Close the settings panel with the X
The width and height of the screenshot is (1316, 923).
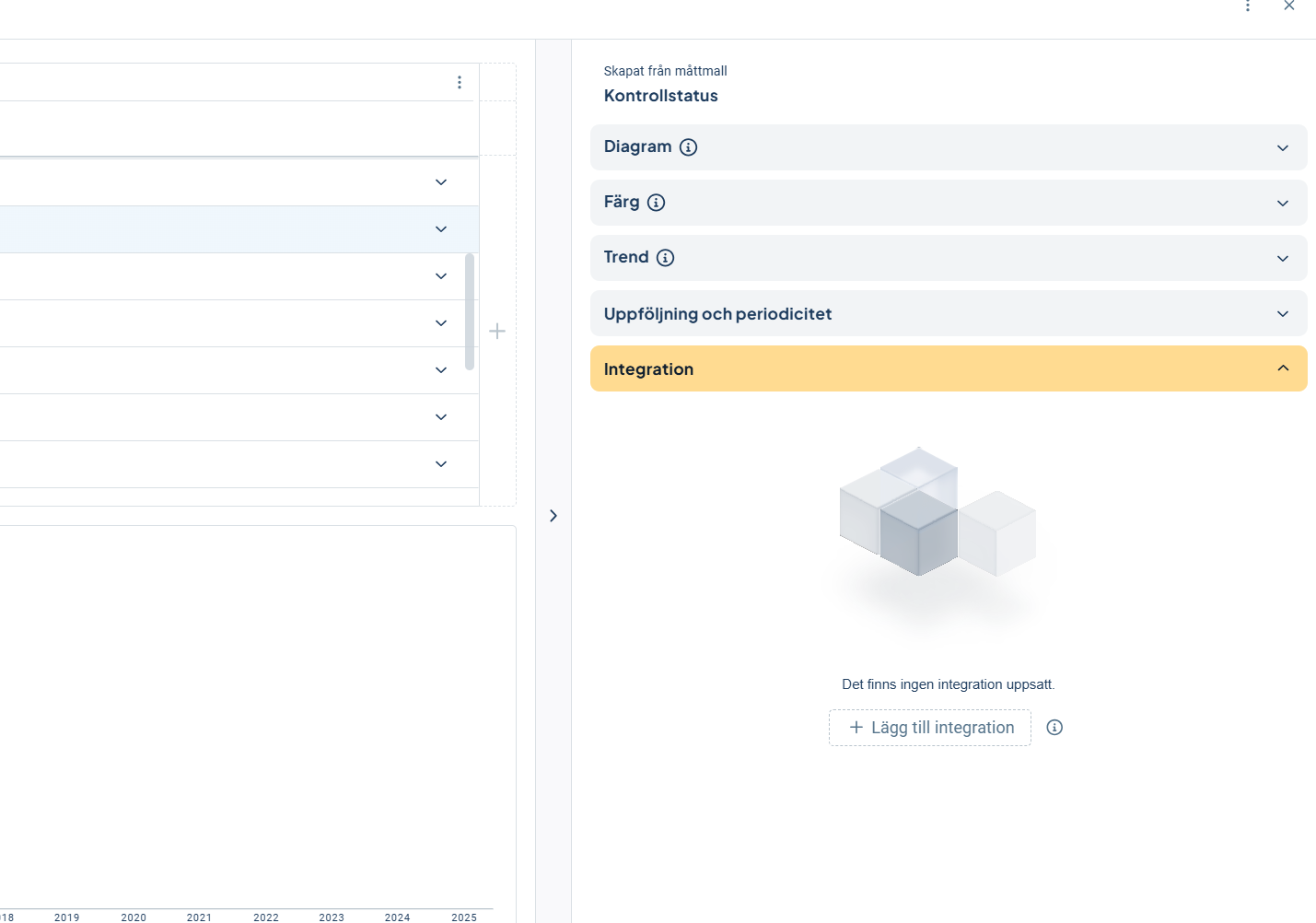click(1289, 6)
